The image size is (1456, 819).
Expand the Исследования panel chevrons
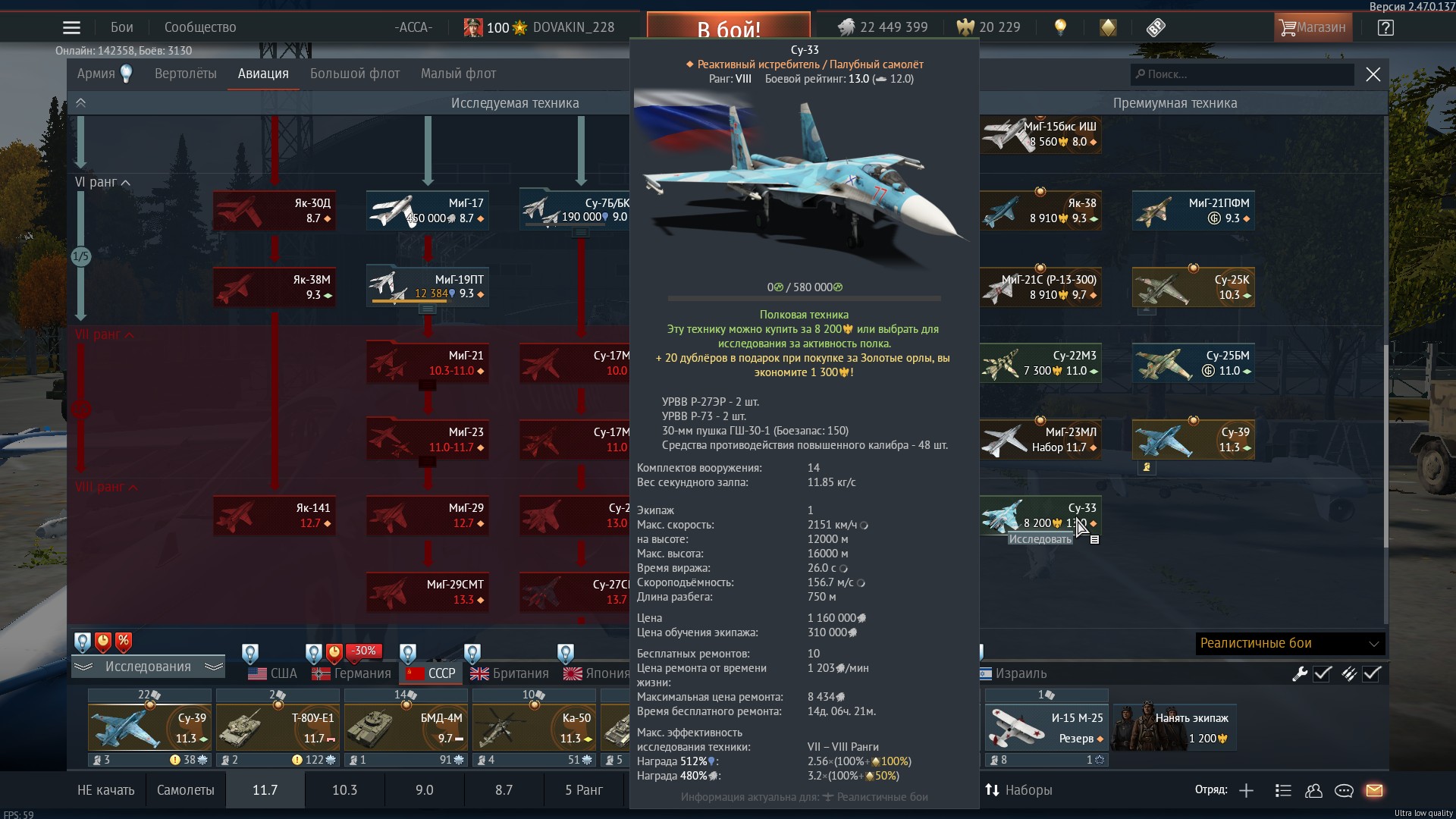click(x=149, y=667)
